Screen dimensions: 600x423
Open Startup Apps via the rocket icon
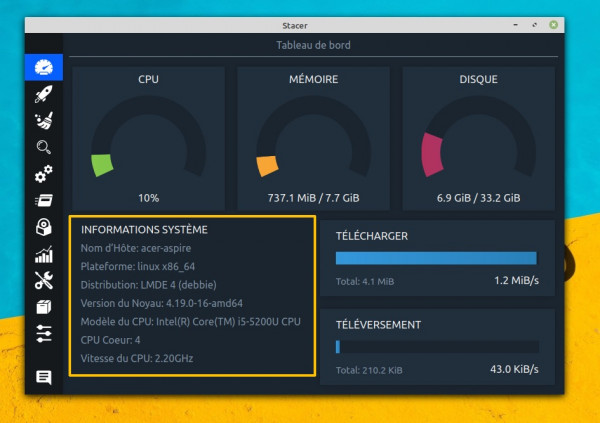coord(43,94)
